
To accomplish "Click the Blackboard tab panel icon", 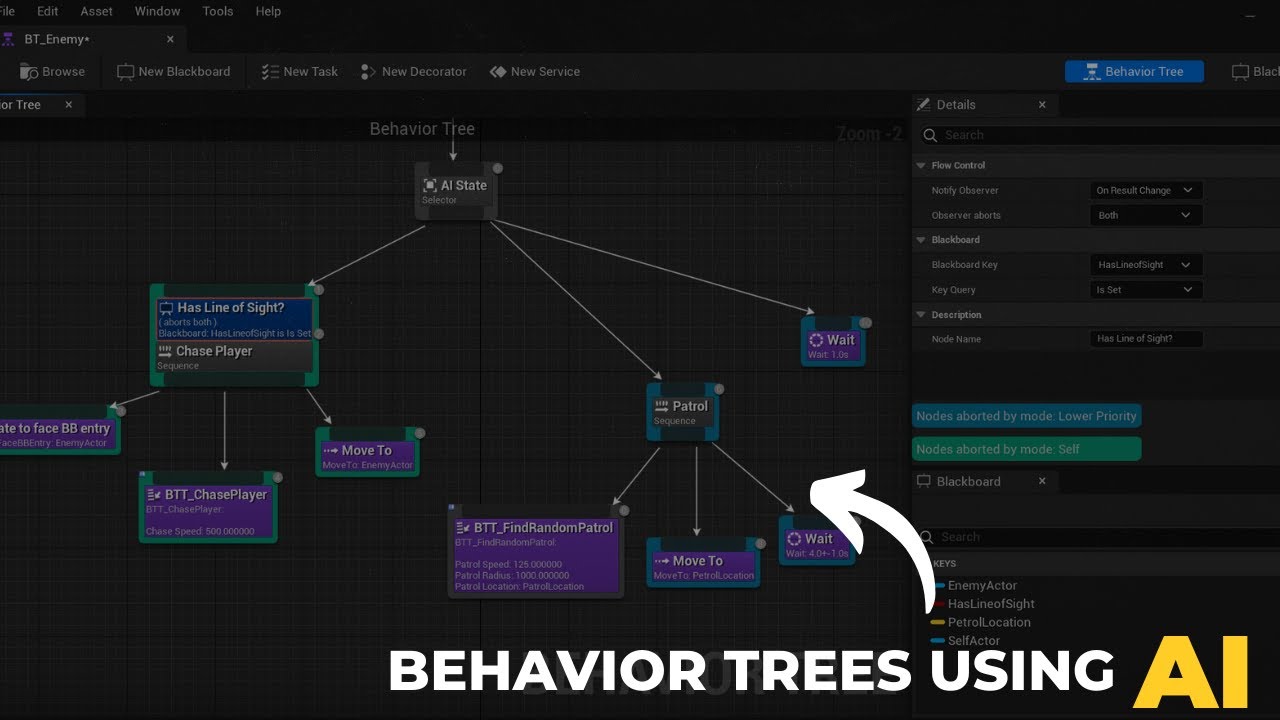I will point(924,481).
